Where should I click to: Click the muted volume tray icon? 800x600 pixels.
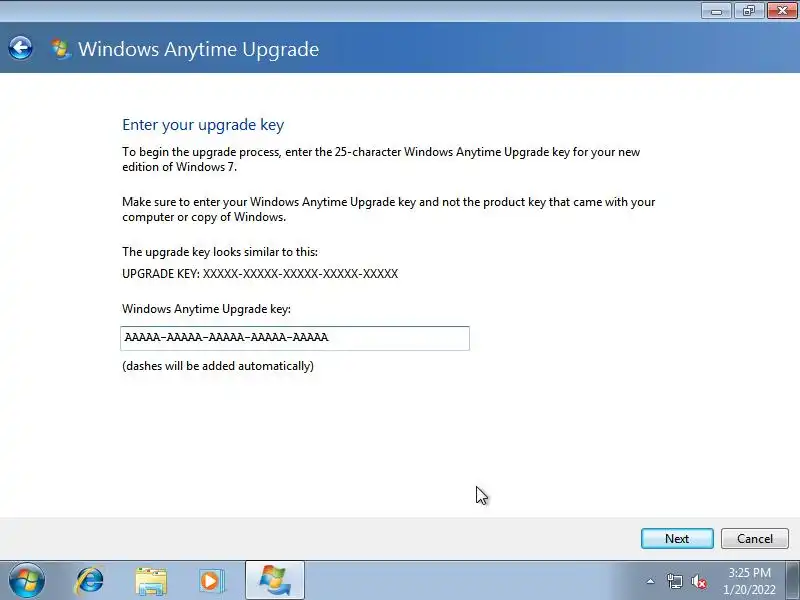tap(699, 582)
